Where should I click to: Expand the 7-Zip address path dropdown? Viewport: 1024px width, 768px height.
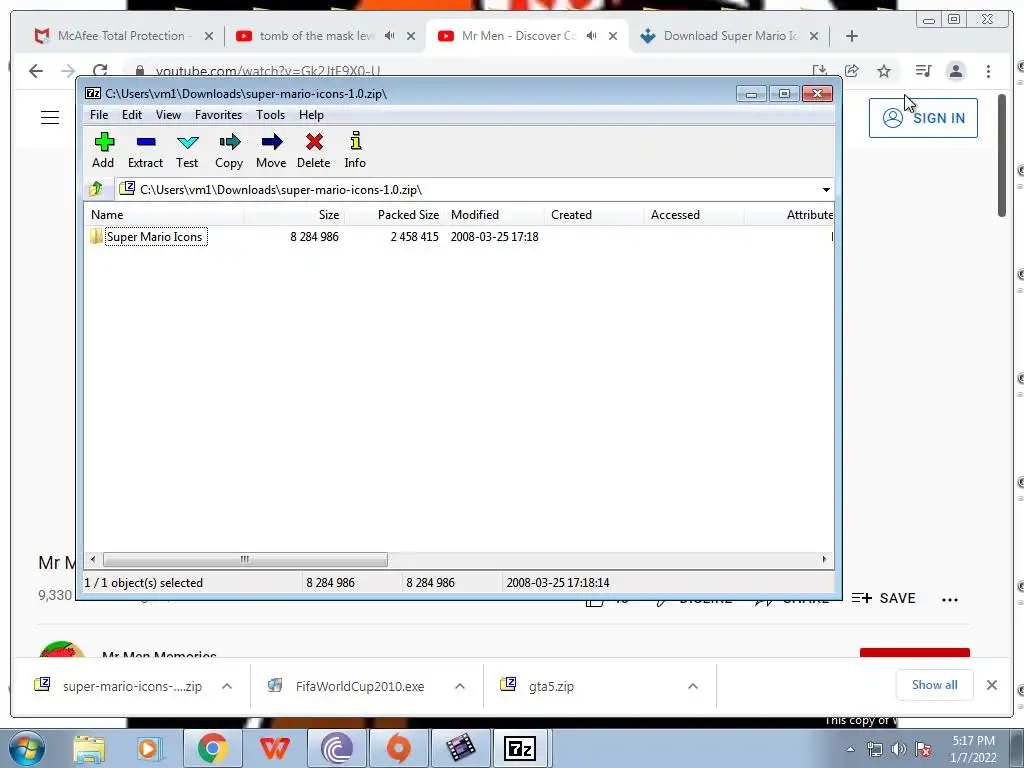point(826,189)
